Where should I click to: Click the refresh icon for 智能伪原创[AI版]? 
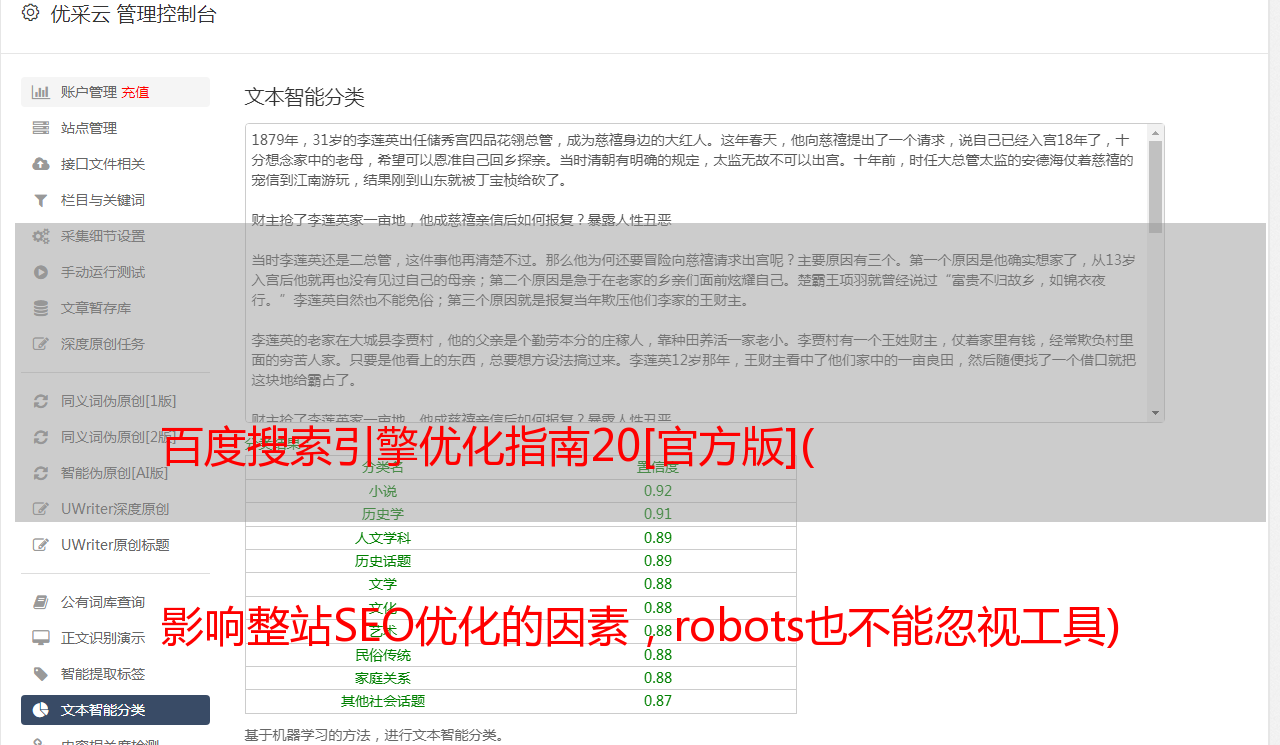40,473
